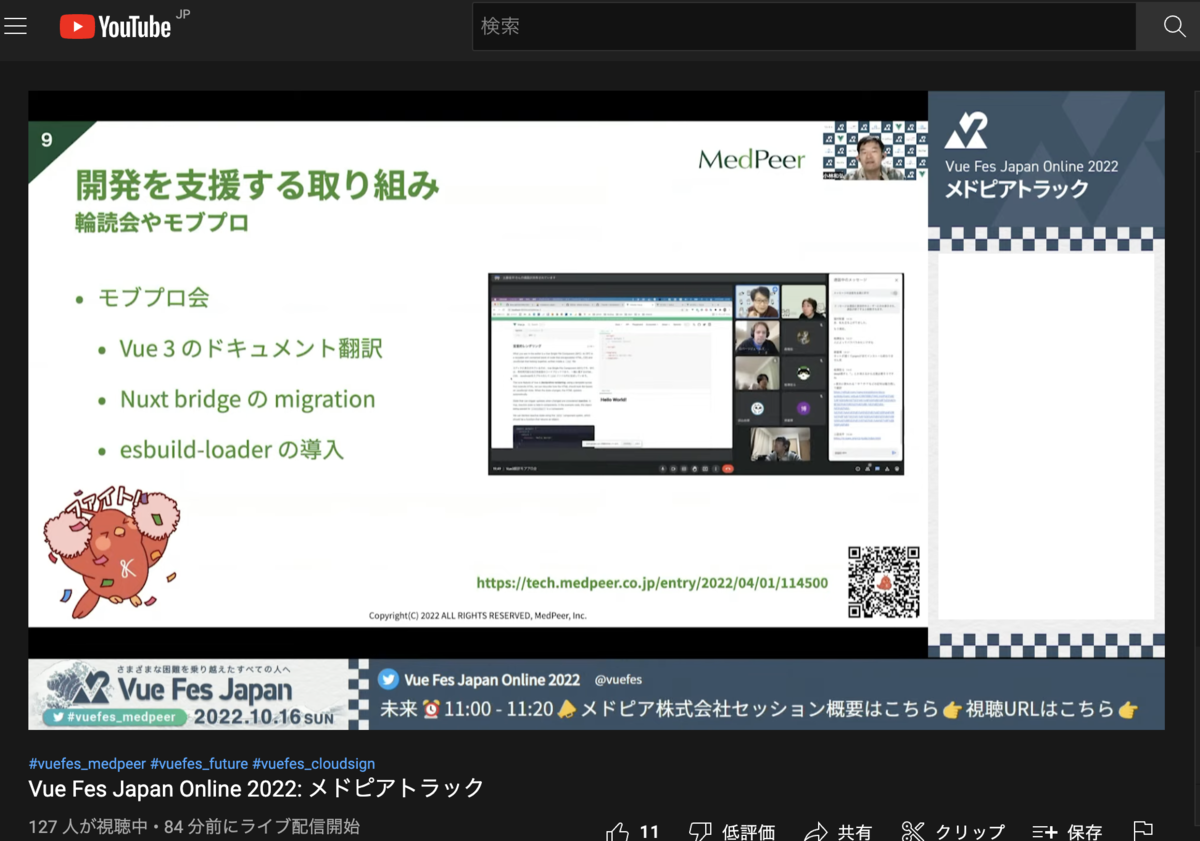Click the Twitter bird icon in the banner
Image resolution: width=1200 pixels, height=841 pixels.
(x=388, y=679)
